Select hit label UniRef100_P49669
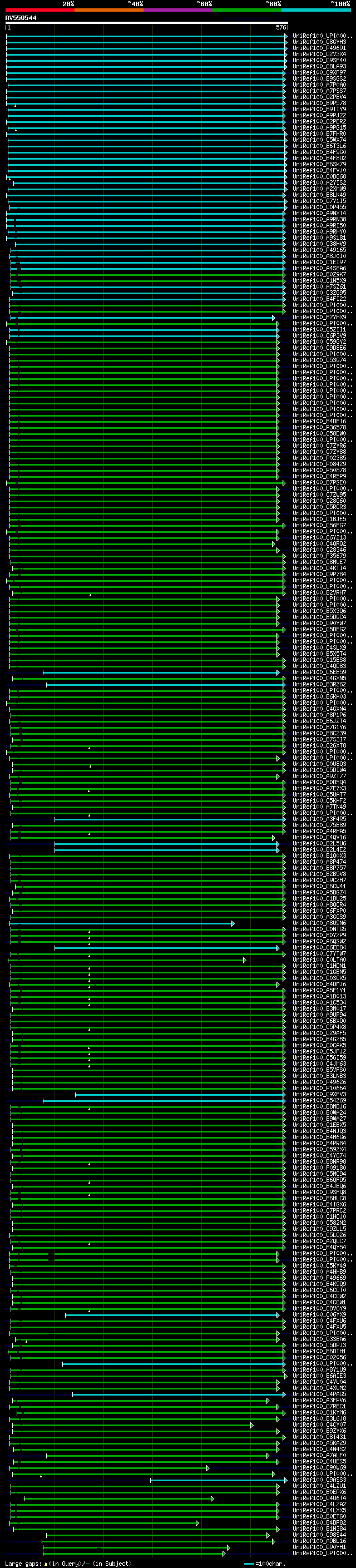Image resolution: width=356 pixels, height=1568 pixels. pyautogui.click(x=319, y=1278)
